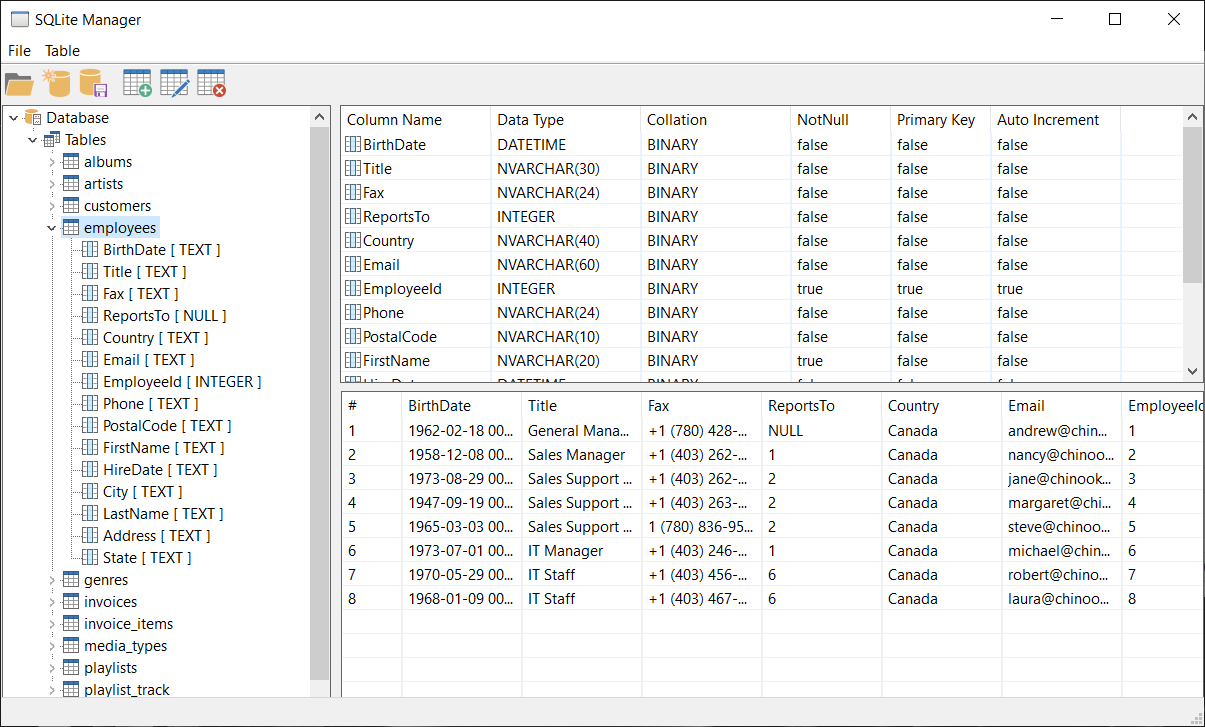Click the add table toolbar icon

pyautogui.click(x=137, y=83)
